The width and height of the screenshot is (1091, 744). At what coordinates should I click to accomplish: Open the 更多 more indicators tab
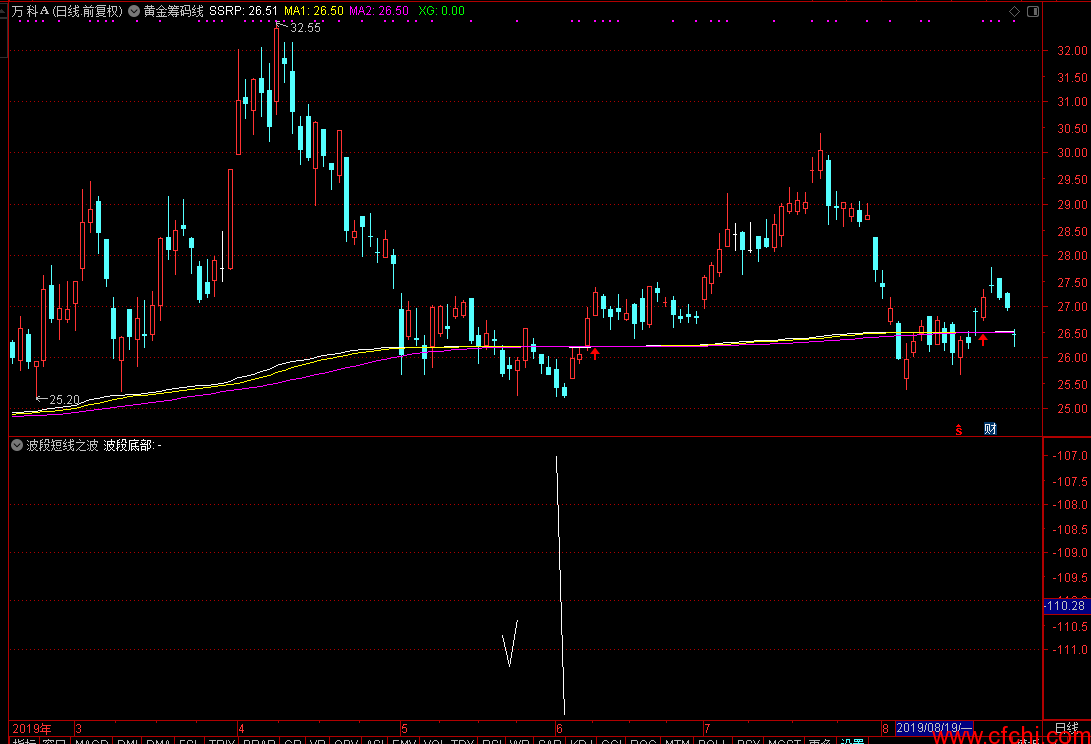(x=820, y=741)
